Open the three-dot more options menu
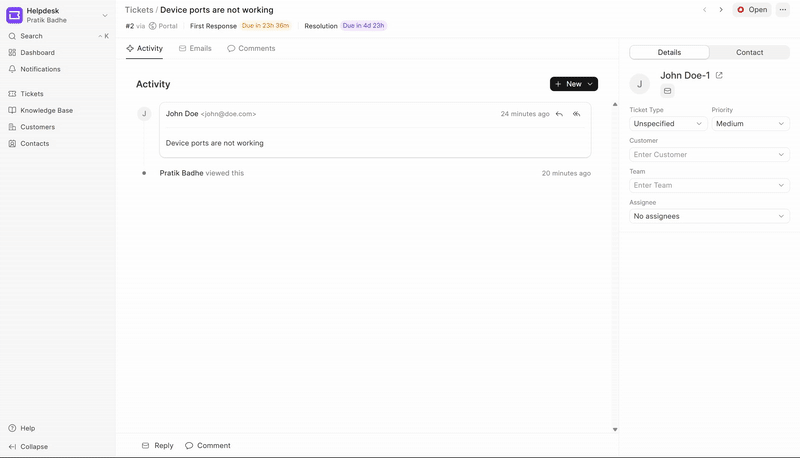The image size is (800, 458). pos(783,10)
